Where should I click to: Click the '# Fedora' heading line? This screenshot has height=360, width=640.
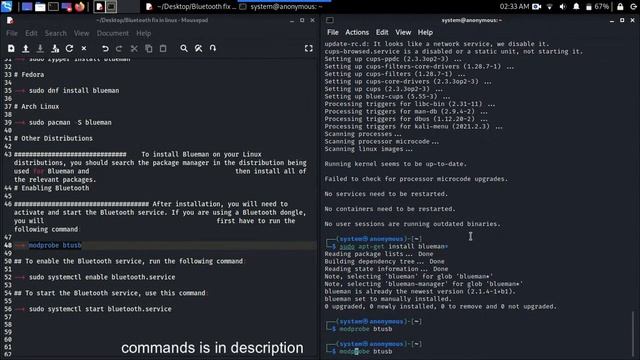(29, 75)
